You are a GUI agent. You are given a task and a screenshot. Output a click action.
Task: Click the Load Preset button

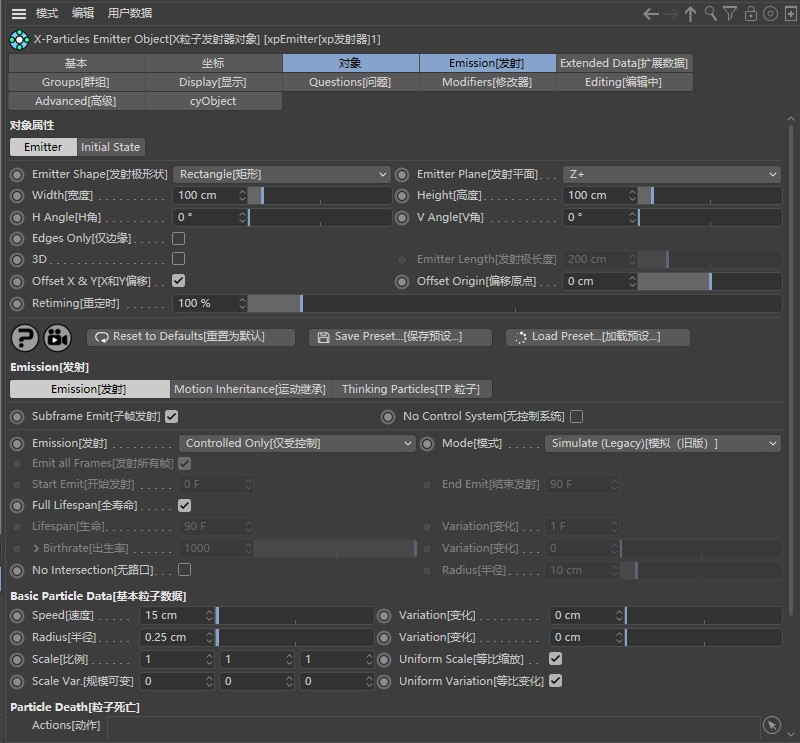pyautogui.click(x=598, y=337)
